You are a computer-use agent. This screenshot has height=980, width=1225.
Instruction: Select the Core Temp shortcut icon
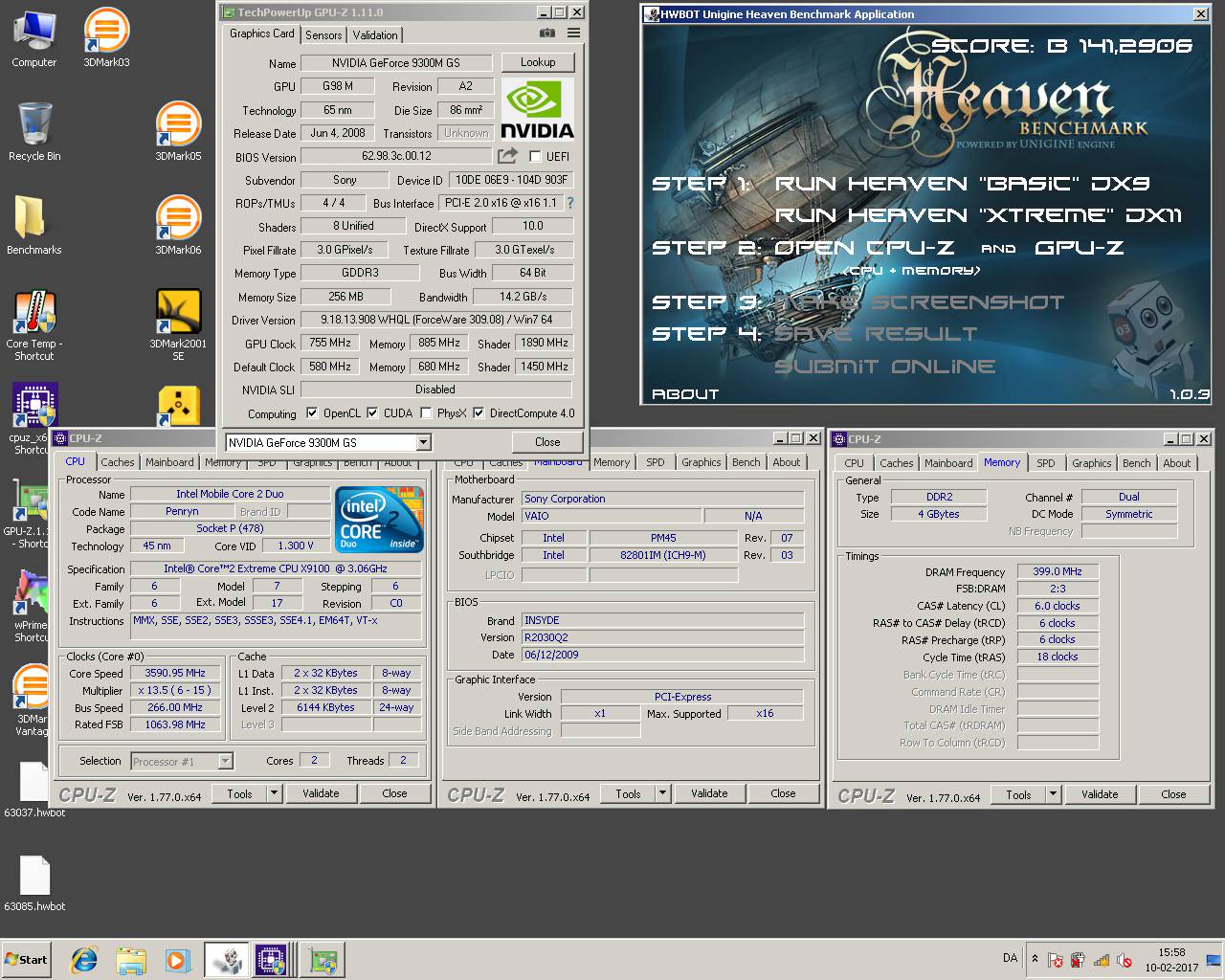34,325
